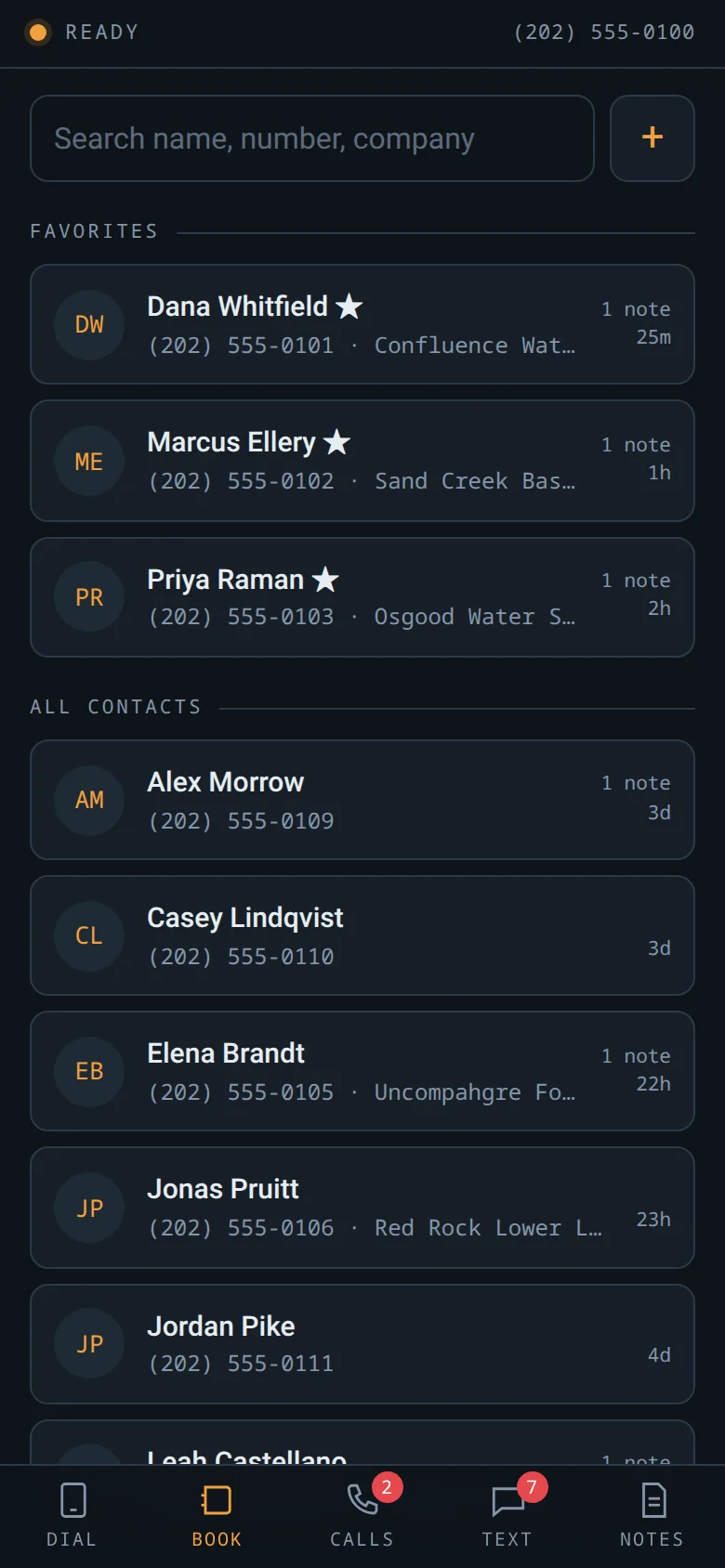Focus the search name, number, company field
The height and width of the screenshot is (1568, 725).
pyautogui.click(x=312, y=138)
